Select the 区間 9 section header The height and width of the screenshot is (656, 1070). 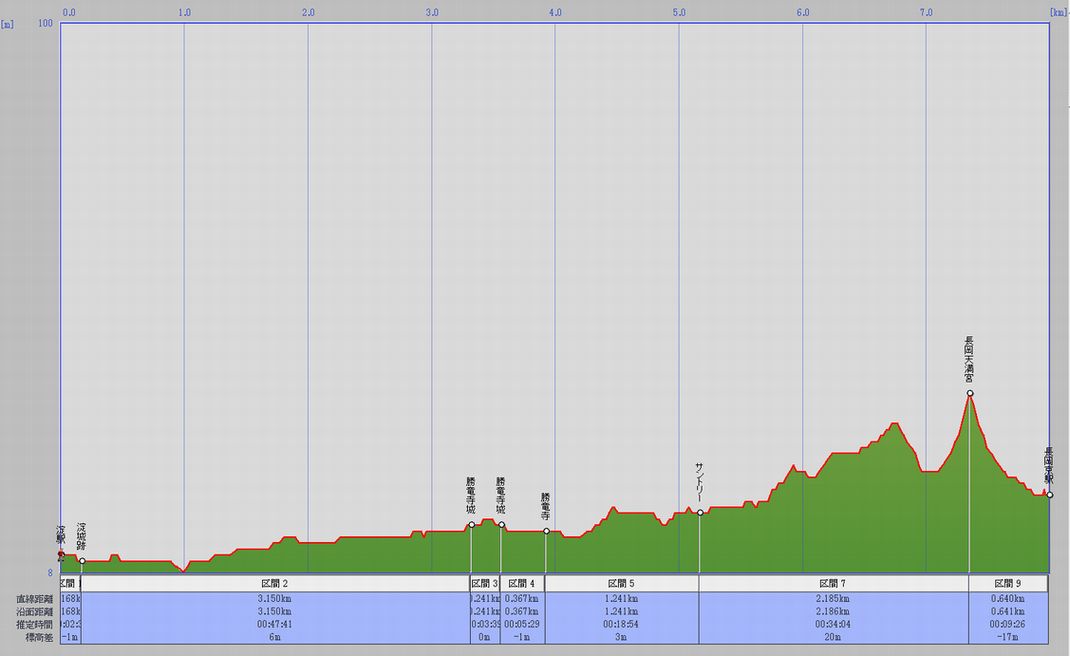click(x=1008, y=583)
